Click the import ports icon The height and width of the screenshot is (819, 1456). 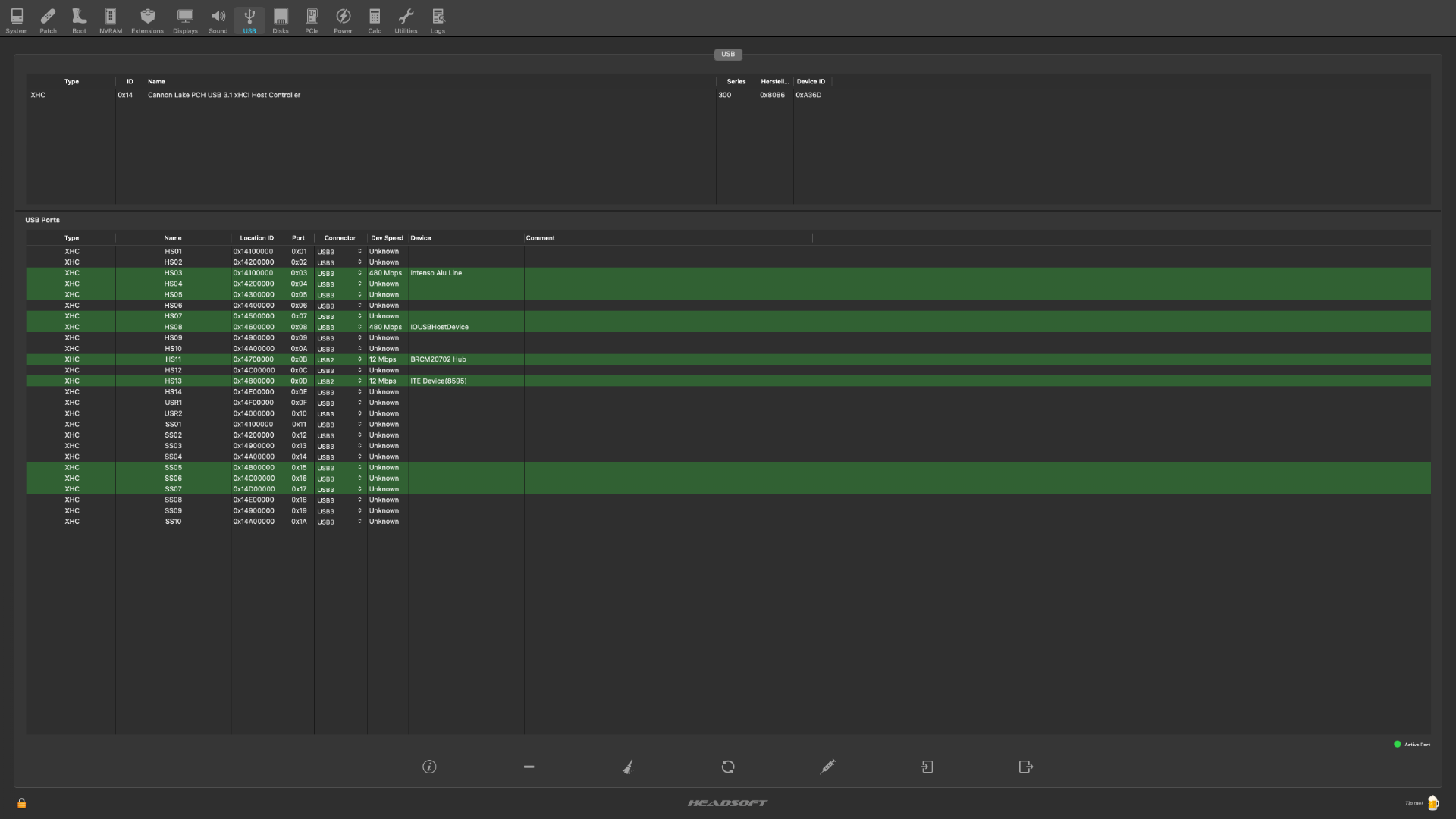point(927,767)
